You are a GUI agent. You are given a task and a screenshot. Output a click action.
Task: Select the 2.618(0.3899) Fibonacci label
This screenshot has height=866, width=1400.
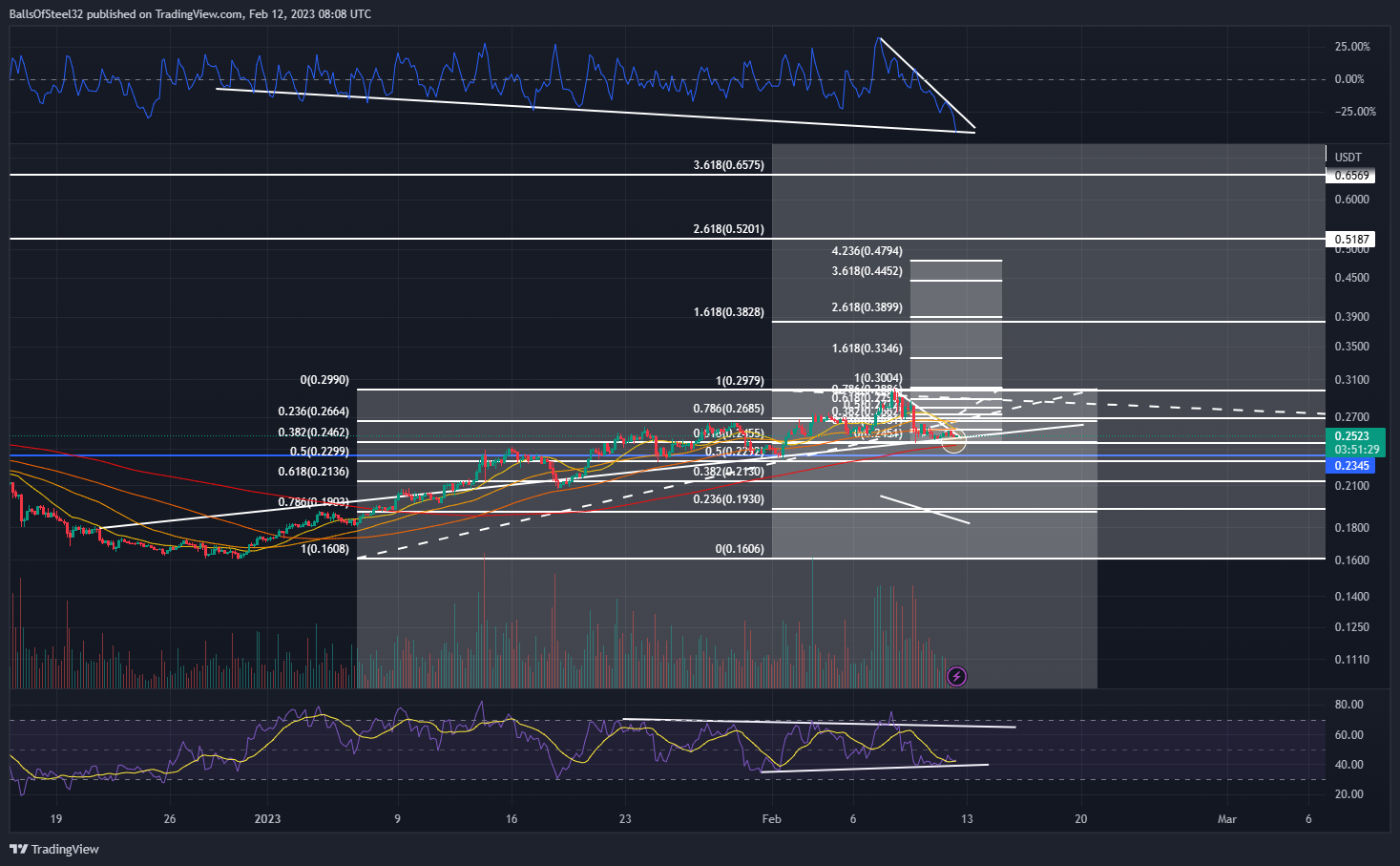(x=867, y=307)
